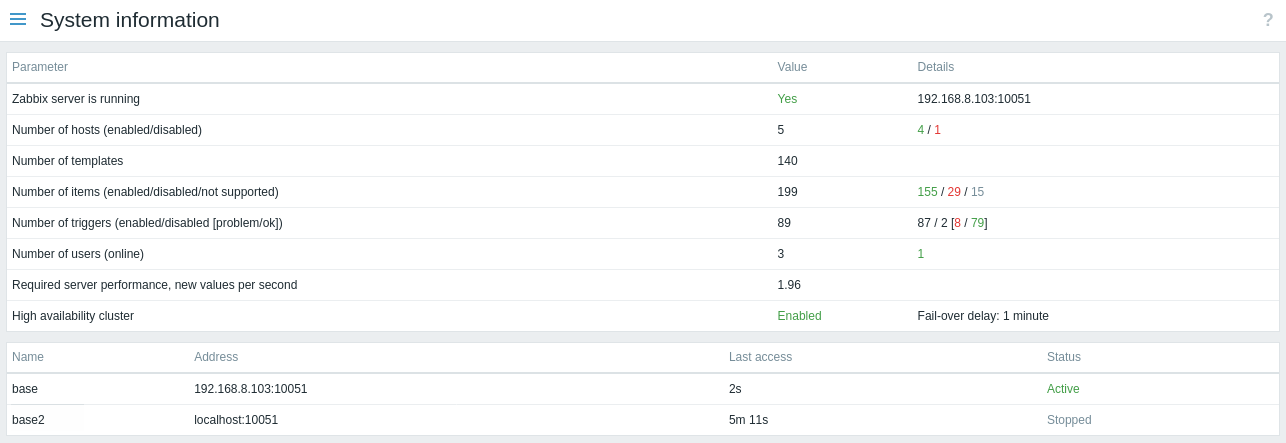This screenshot has height=443, width=1286.
Task: Select enabled hosts count 4
Action: tap(921, 130)
